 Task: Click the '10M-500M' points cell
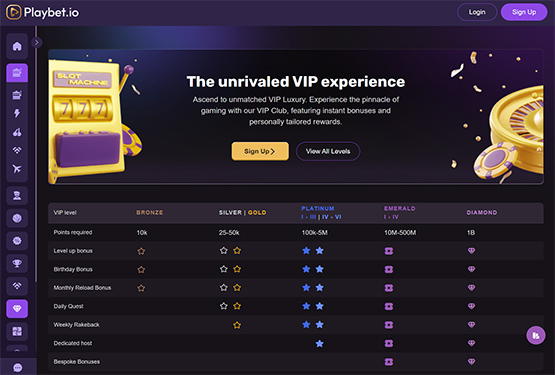click(400, 233)
